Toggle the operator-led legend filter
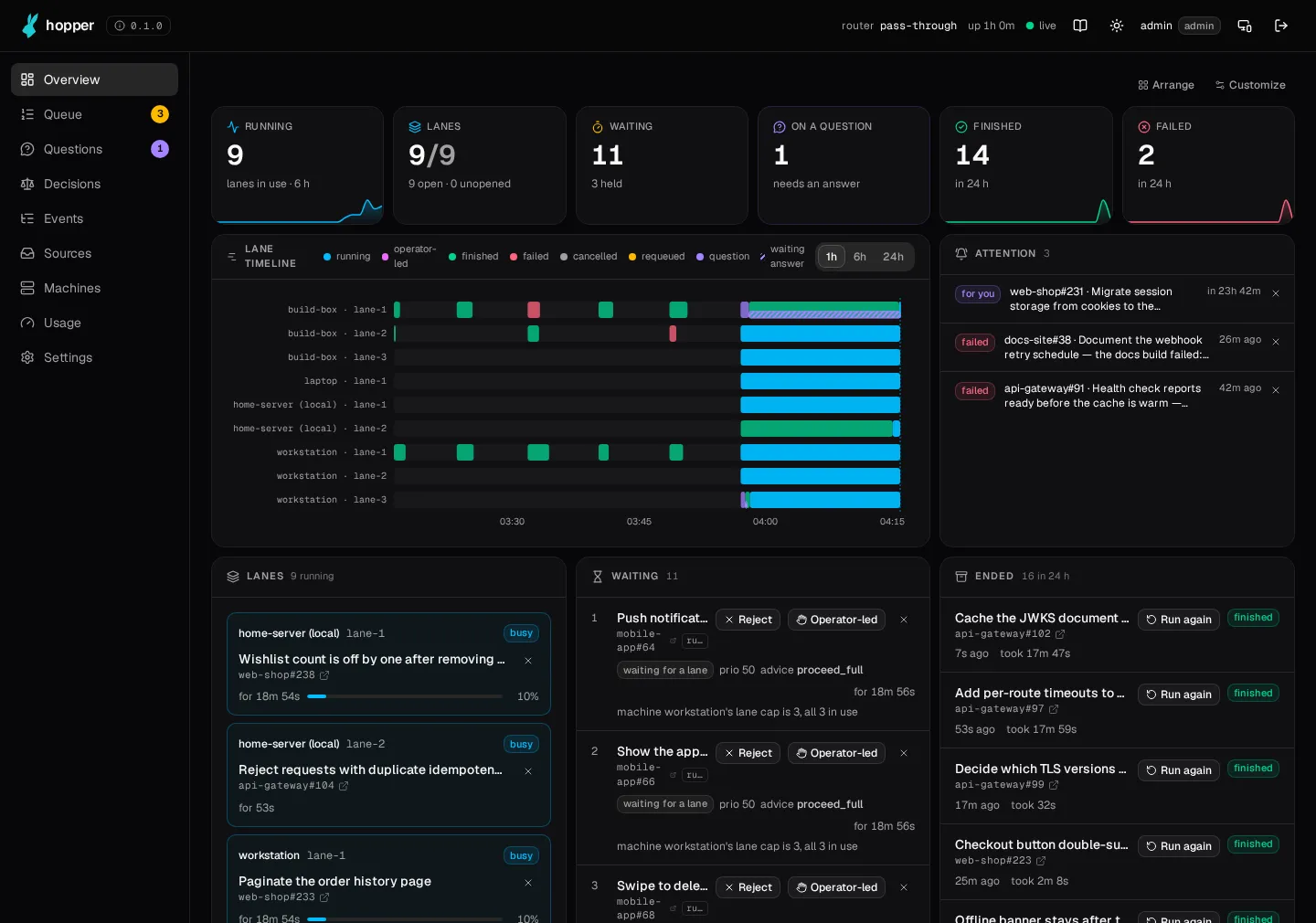This screenshot has height=923, width=1316. click(409, 257)
